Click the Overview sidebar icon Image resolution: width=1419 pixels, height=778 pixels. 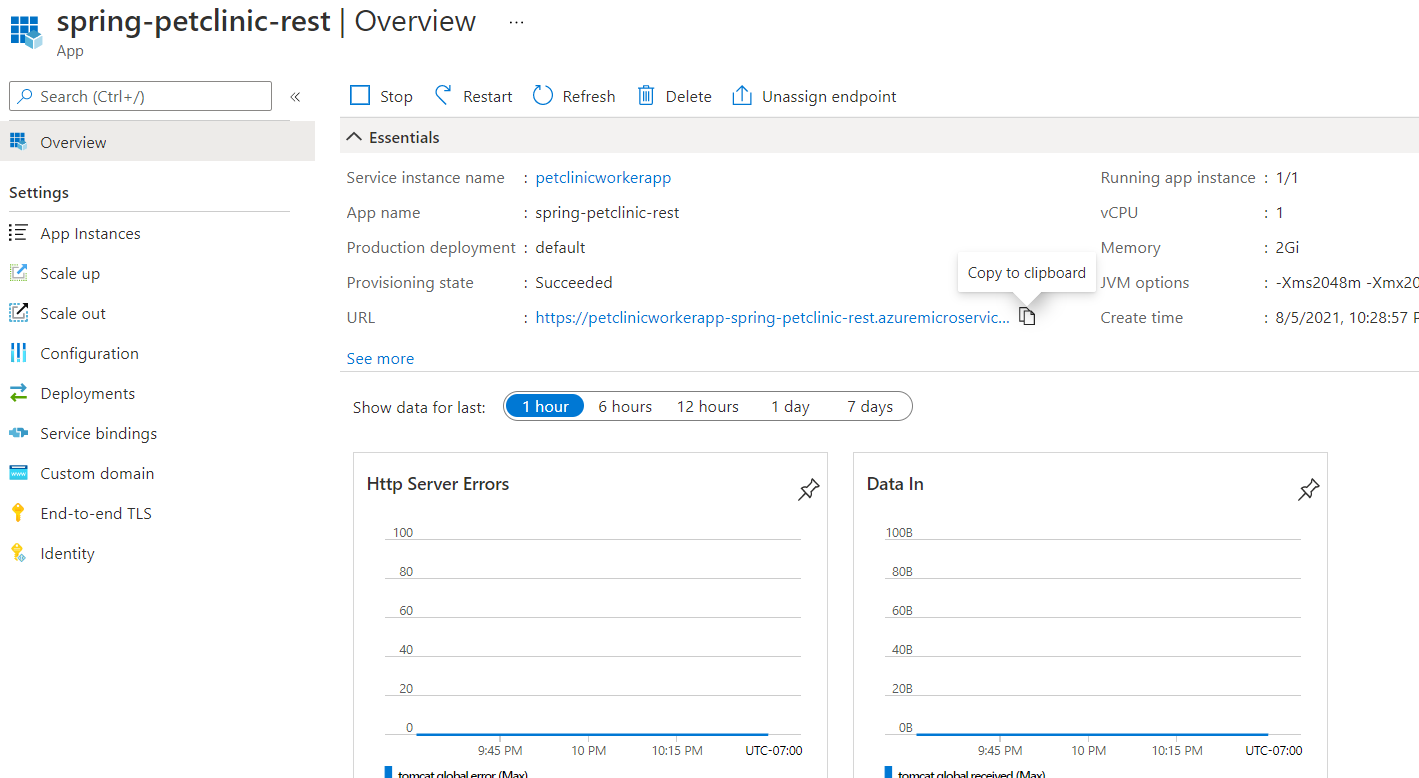tap(18, 141)
